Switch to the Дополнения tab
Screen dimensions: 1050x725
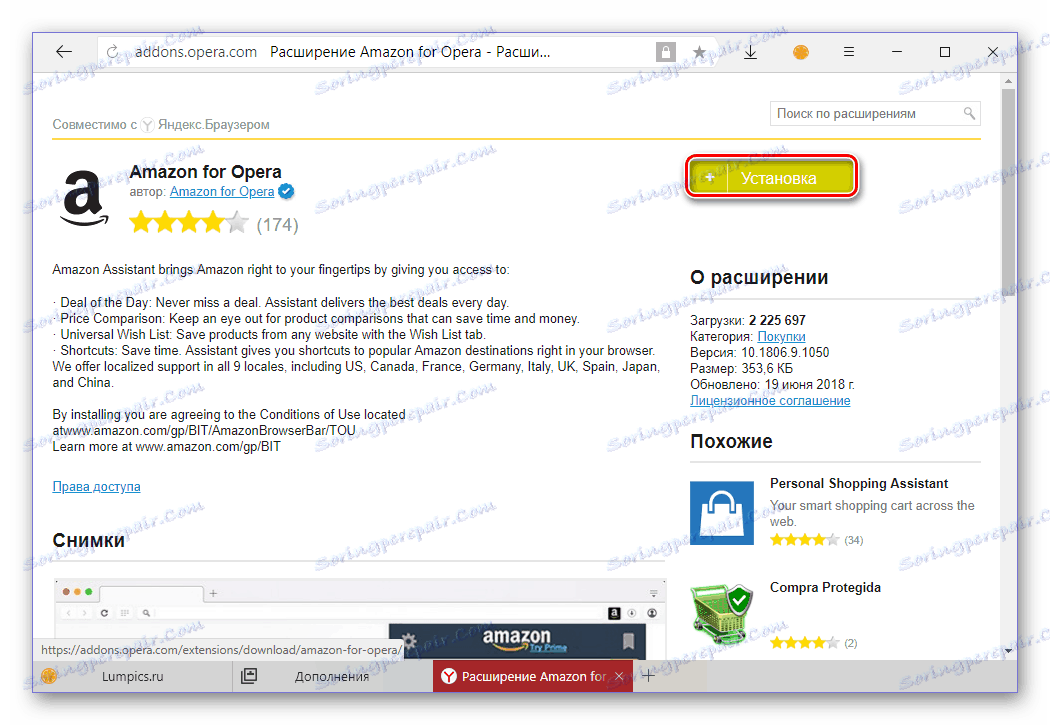click(332, 676)
